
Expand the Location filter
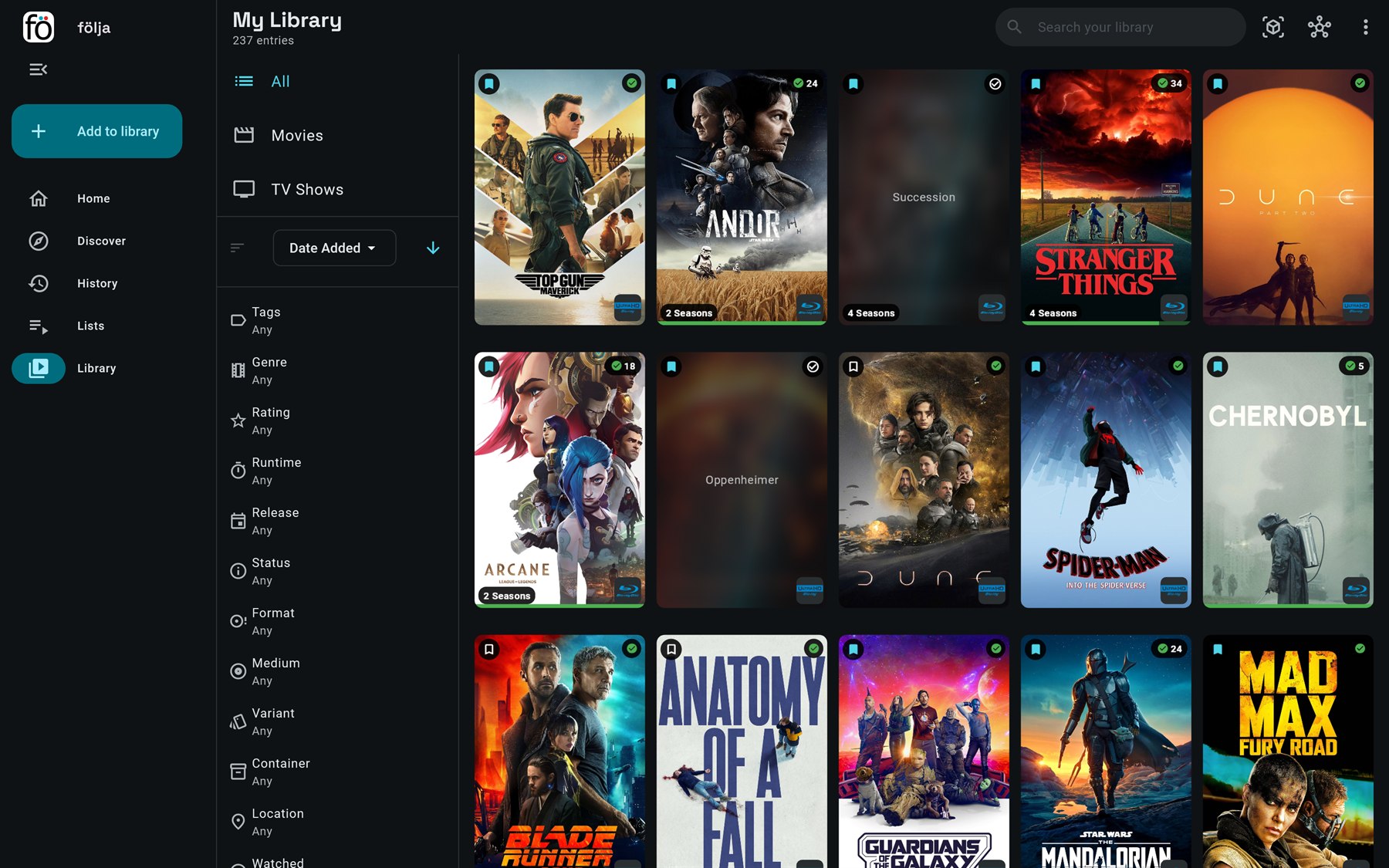point(337,822)
